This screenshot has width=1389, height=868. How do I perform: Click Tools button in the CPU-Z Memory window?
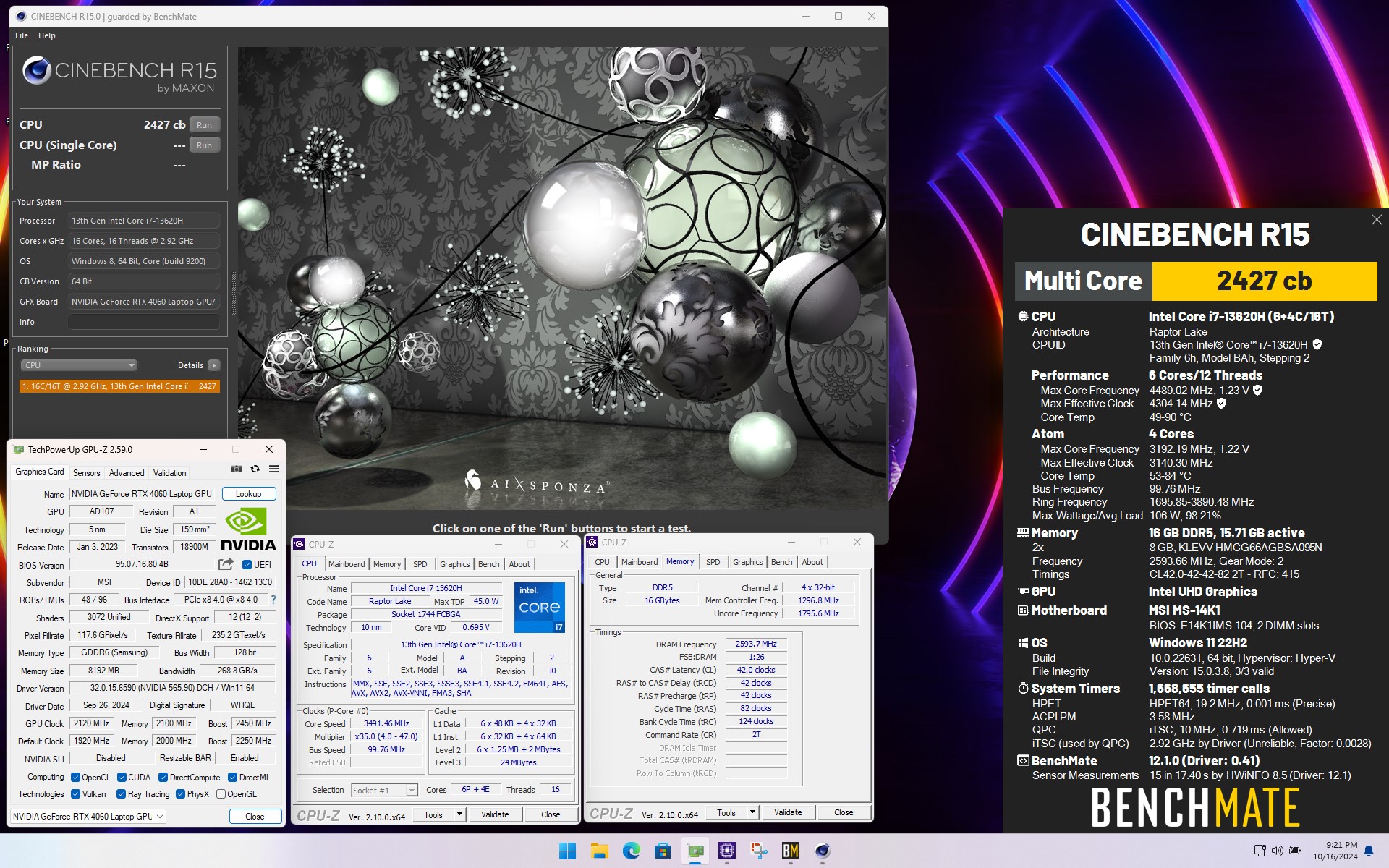(726, 812)
